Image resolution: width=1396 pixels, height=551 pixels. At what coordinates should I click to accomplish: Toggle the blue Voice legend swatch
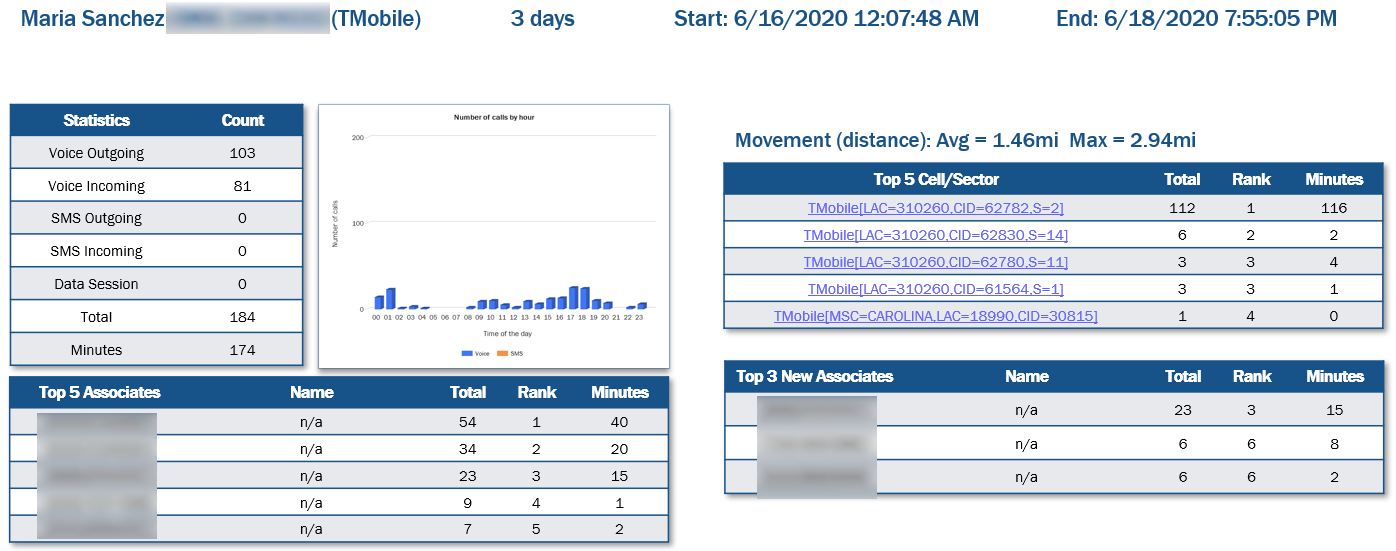tap(468, 353)
